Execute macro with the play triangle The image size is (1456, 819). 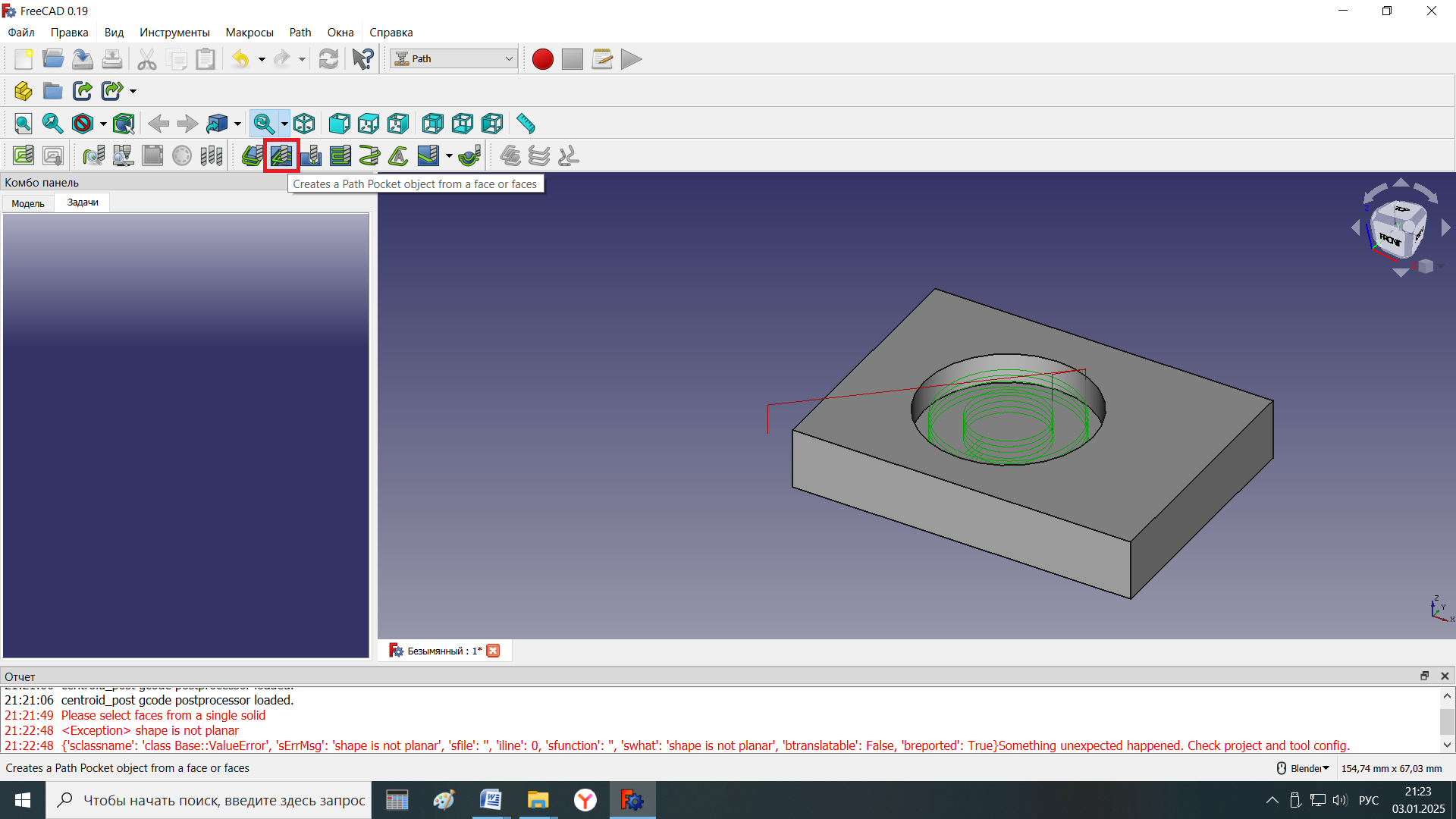point(631,59)
